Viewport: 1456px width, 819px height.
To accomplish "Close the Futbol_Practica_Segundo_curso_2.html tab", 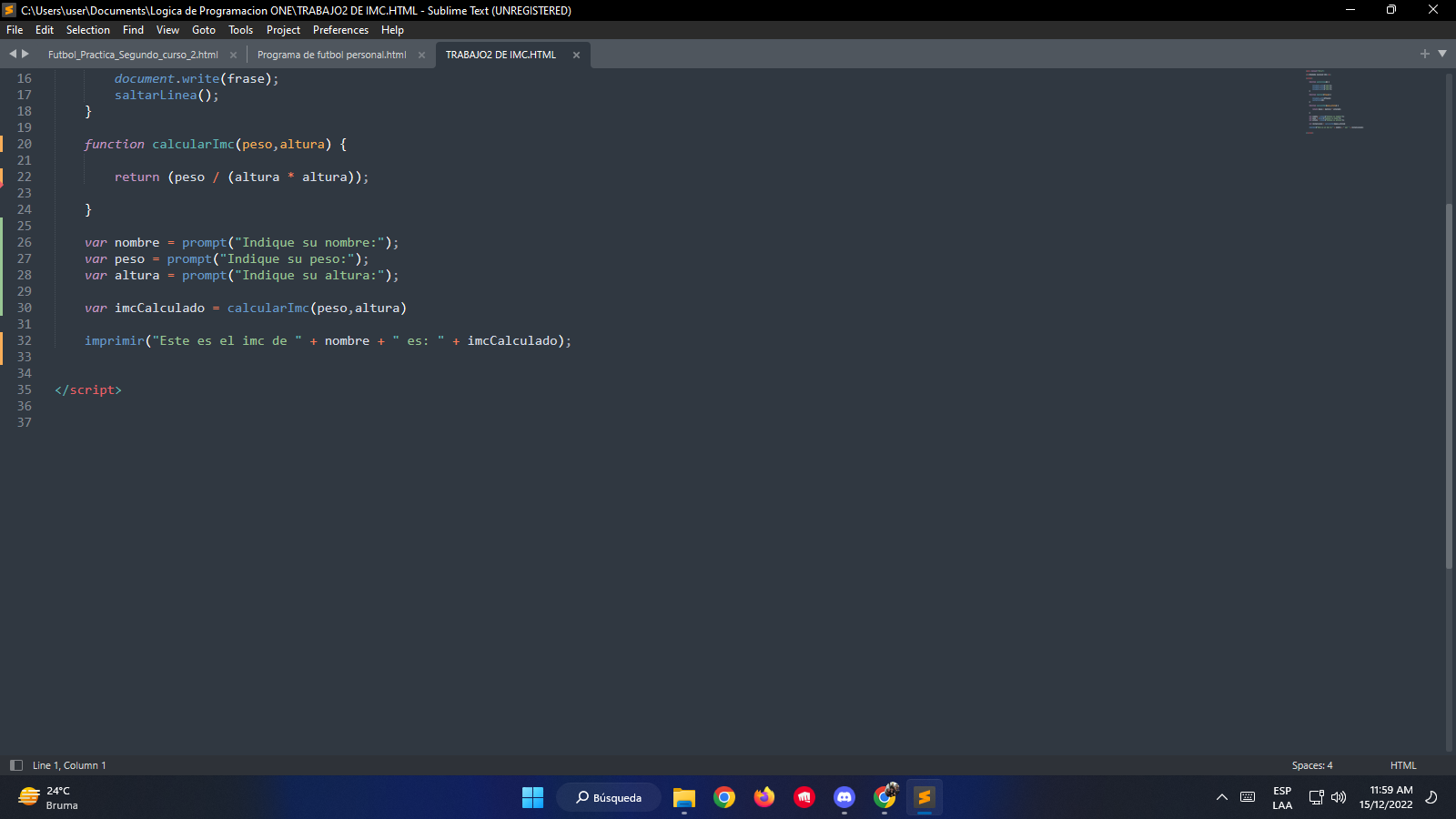I will [233, 56].
